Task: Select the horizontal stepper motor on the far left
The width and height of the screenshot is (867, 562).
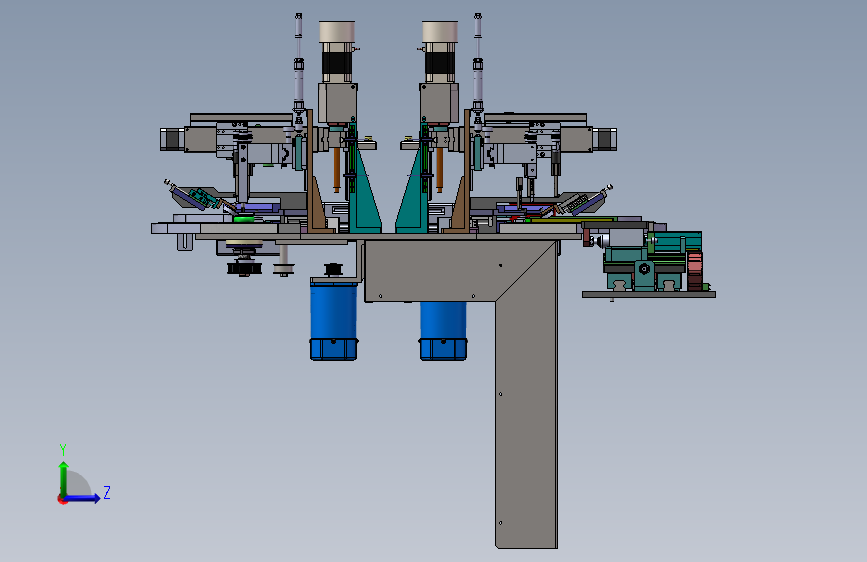Action: click(172, 139)
